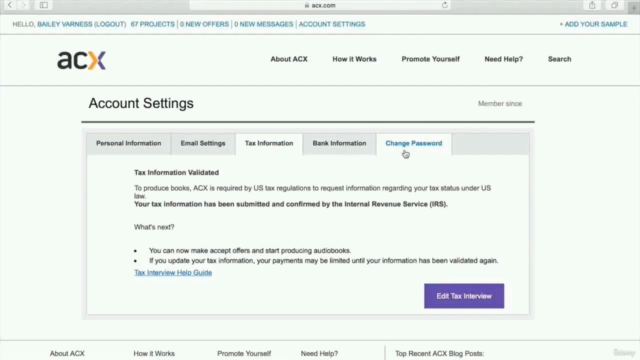Open How it Works in main navigation
This screenshot has width=640, height=360.
pyautogui.click(x=354, y=59)
